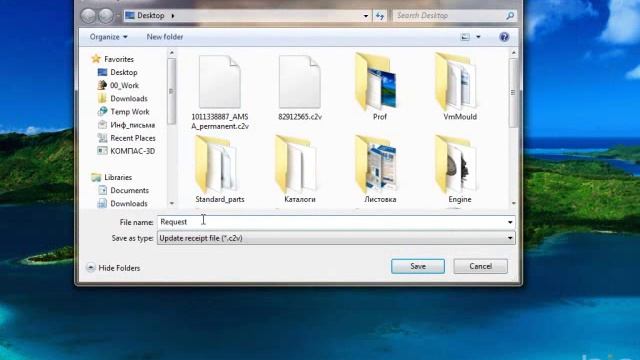The width and height of the screenshot is (640, 360).
Task: Click the Hide Folders label
Action: 119,268
